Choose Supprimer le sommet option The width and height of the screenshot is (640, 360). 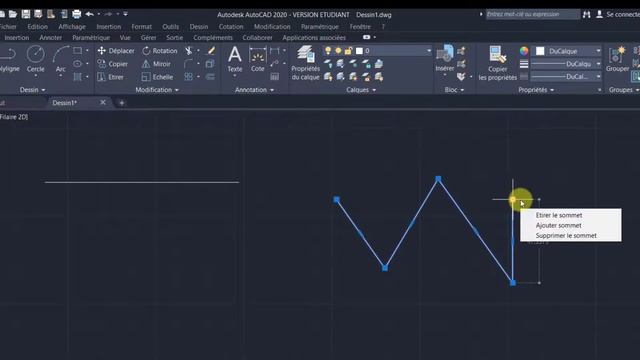(x=566, y=236)
